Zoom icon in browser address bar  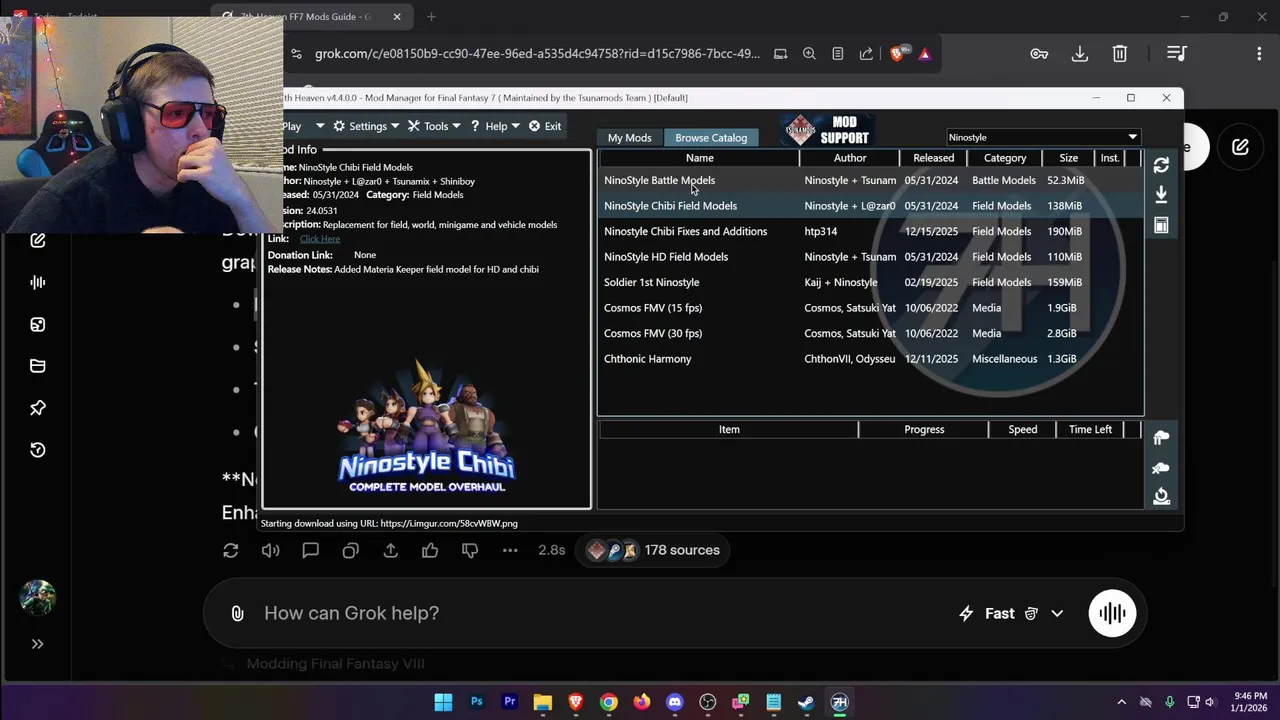(809, 54)
